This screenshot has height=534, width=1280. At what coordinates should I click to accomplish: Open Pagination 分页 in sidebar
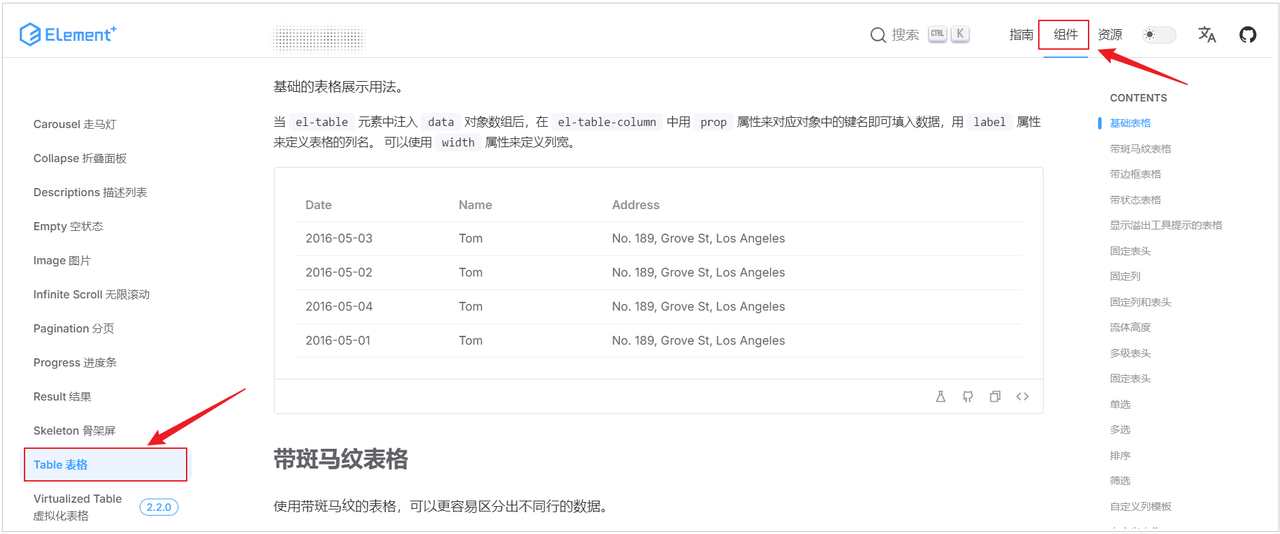tap(73, 329)
